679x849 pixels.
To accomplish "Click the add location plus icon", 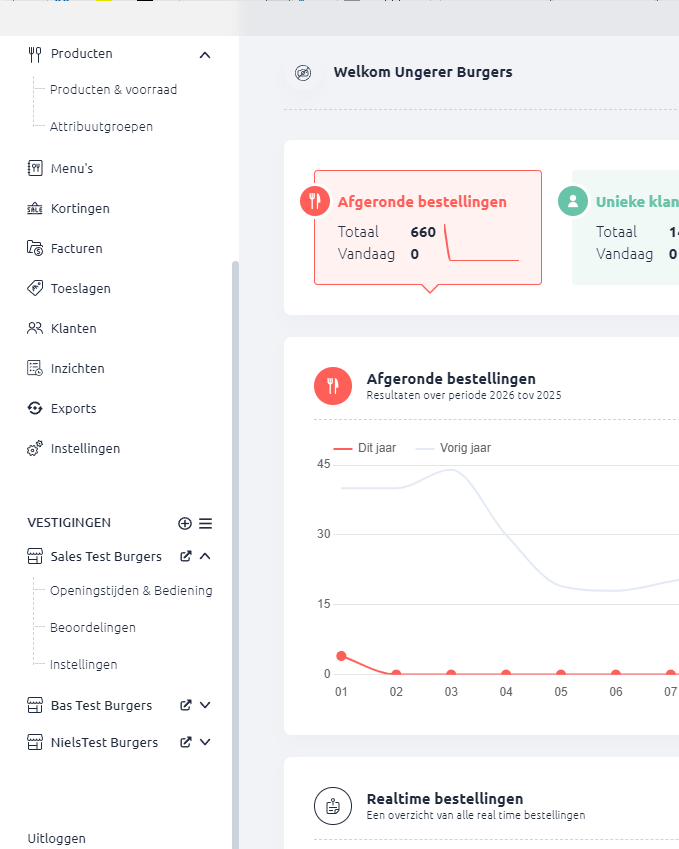I will (x=185, y=523).
